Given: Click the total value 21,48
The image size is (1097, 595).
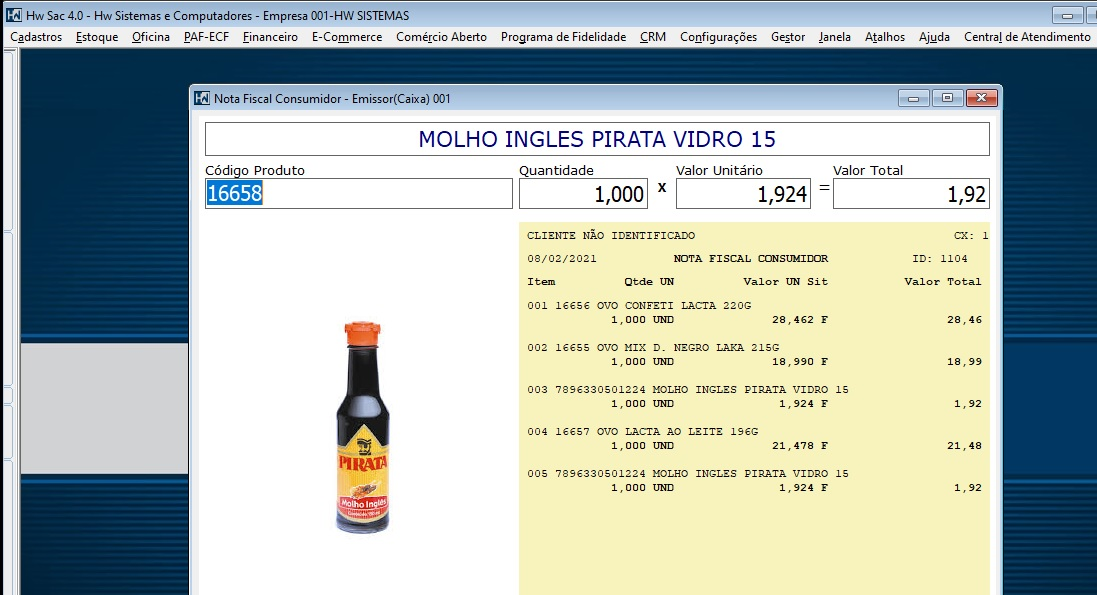Looking at the screenshot, I should point(964,446).
